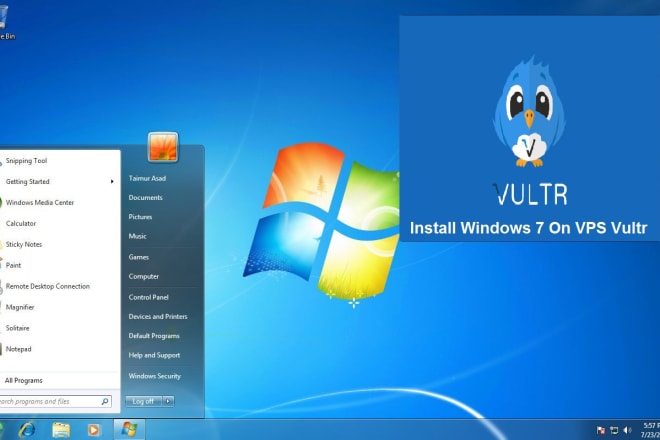Open Solitaire game

[17, 328]
